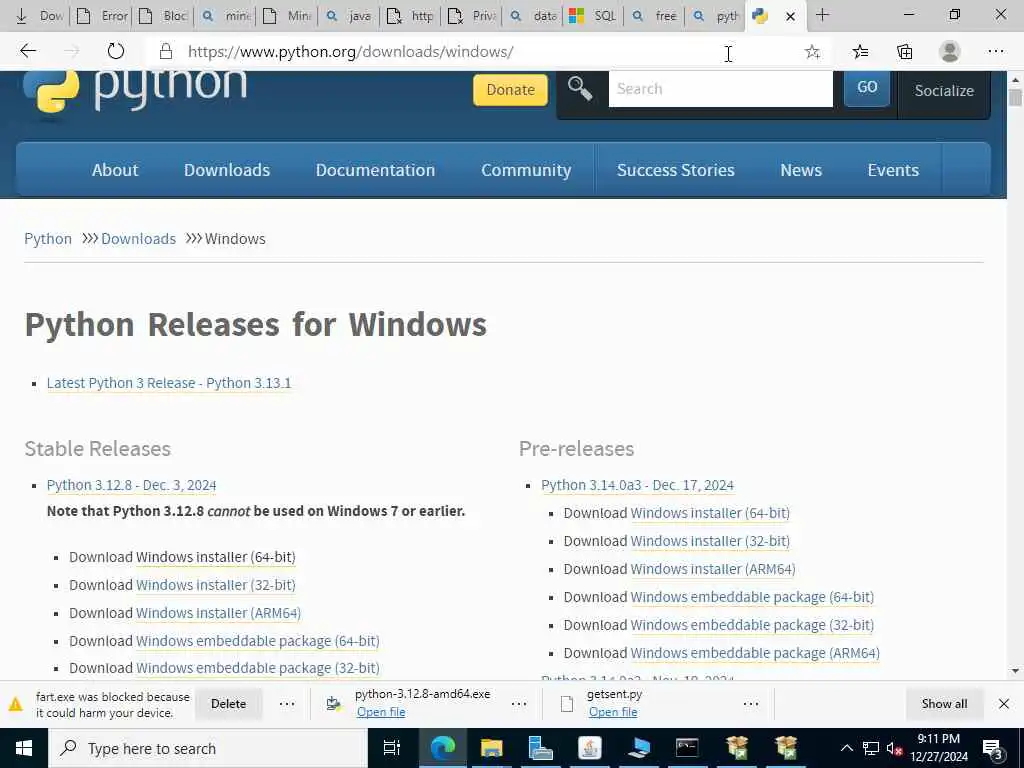
Task: Open Python 3.14.0a3 - Dec. 17, 2024 link
Action: 637,485
